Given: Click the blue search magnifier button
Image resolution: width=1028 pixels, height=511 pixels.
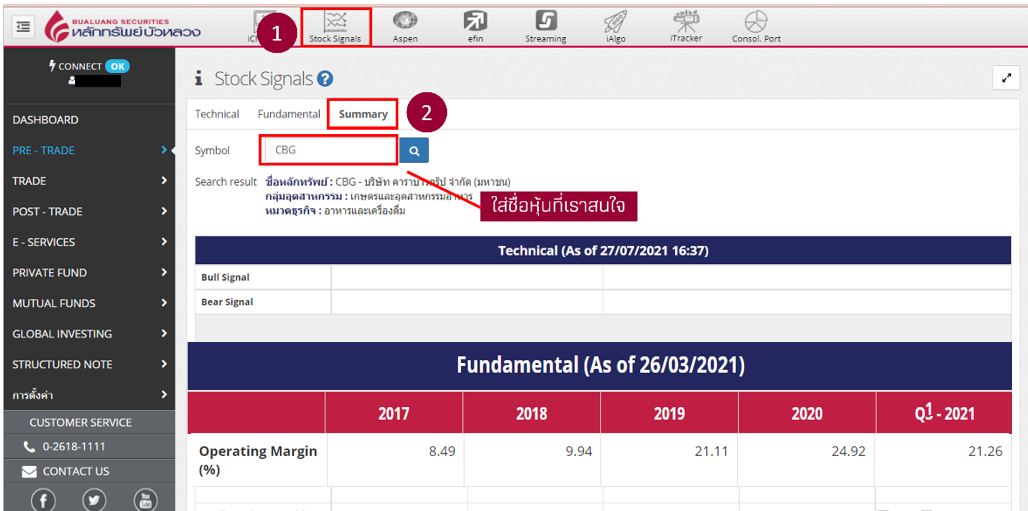Looking at the screenshot, I should coord(414,151).
